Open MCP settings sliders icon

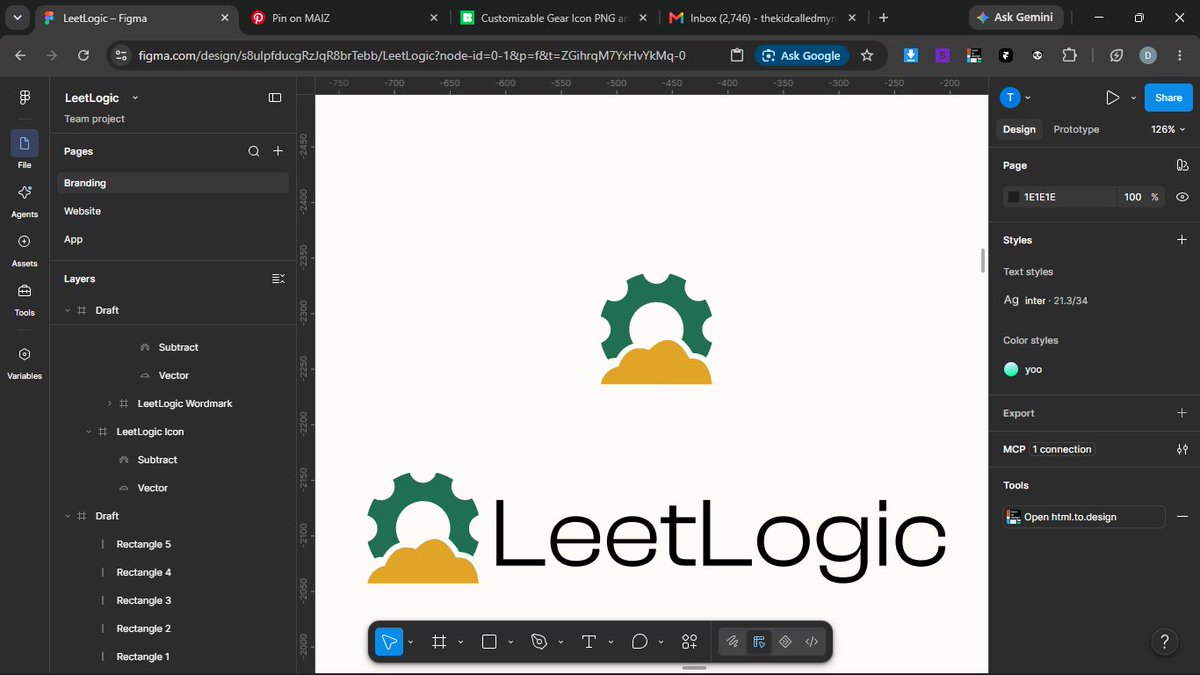point(1182,449)
